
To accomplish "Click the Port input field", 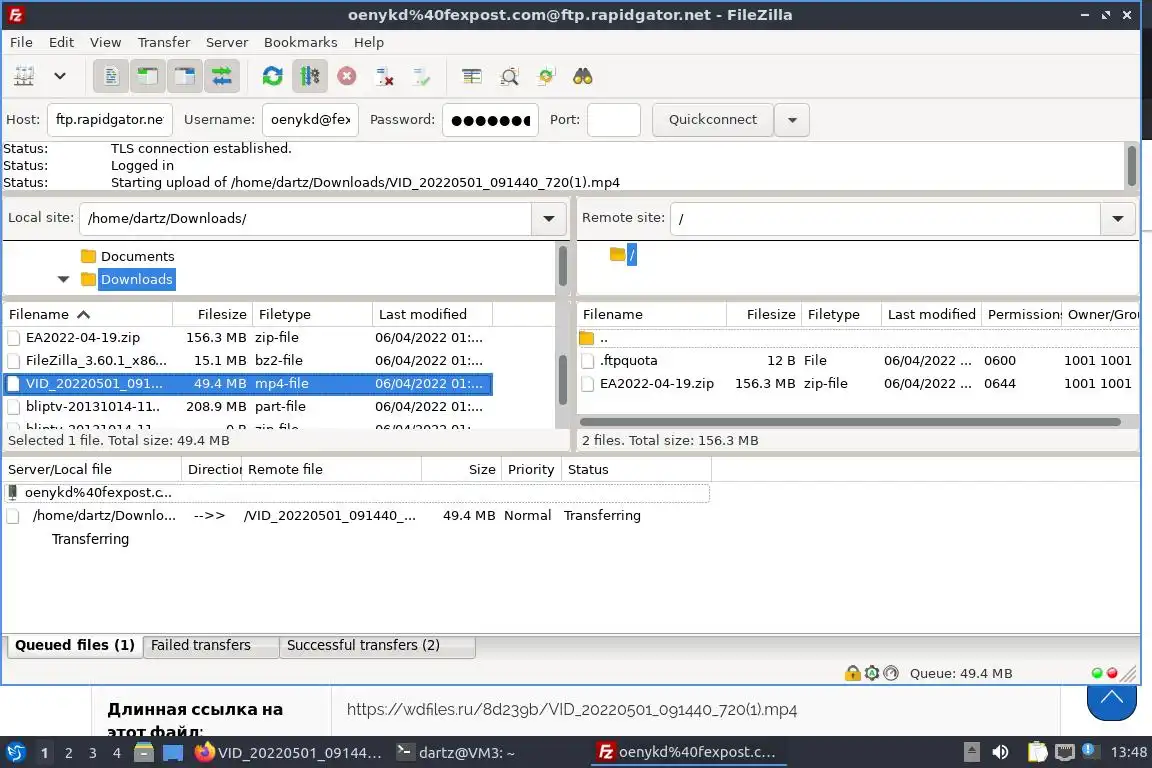I will pyautogui.click(x=613, y=120).
